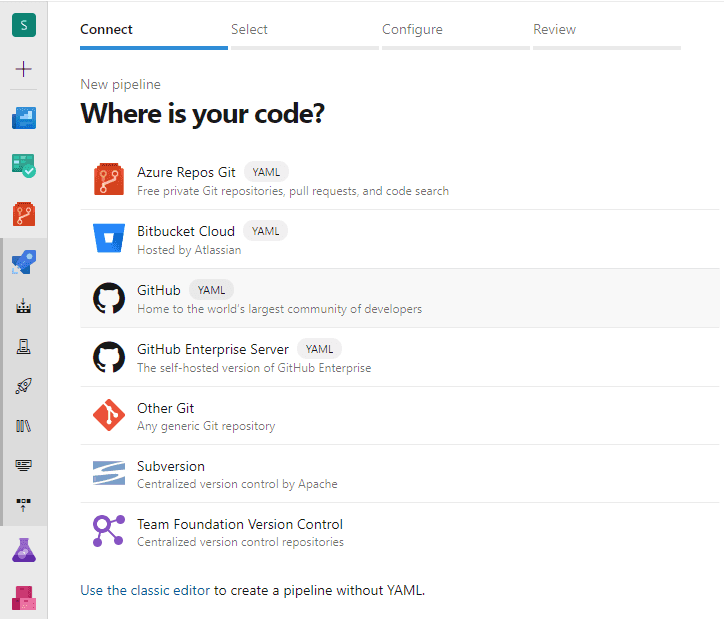Viewport: 724px width, 619px height.
Task: Click Use the classic editor link
Action: click(x=145, y=590)
